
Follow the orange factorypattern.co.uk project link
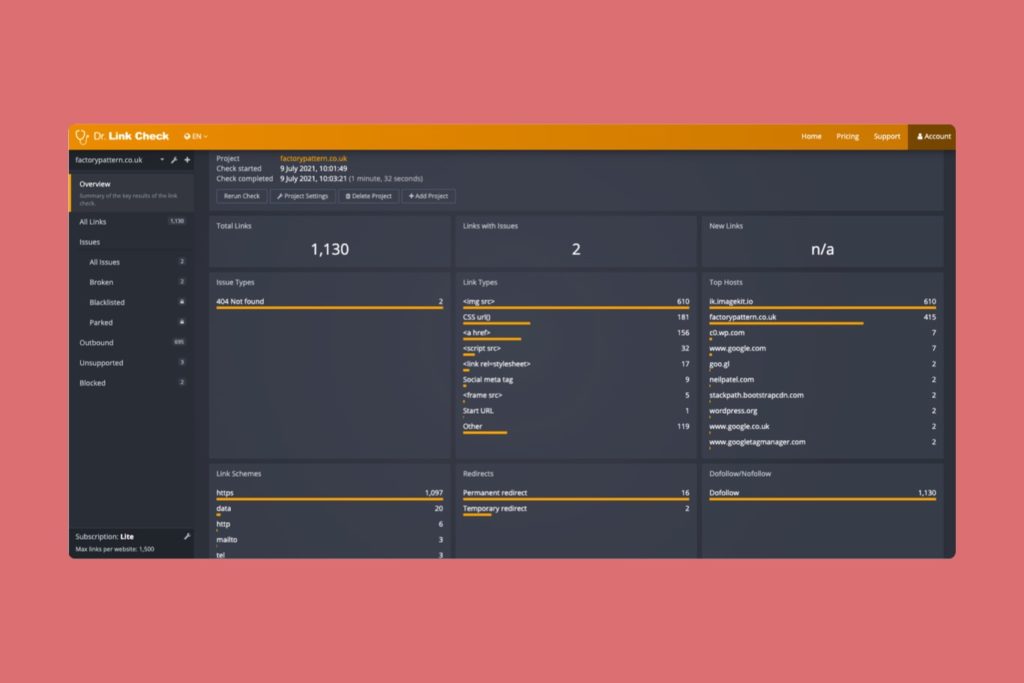tap(313, 158)
